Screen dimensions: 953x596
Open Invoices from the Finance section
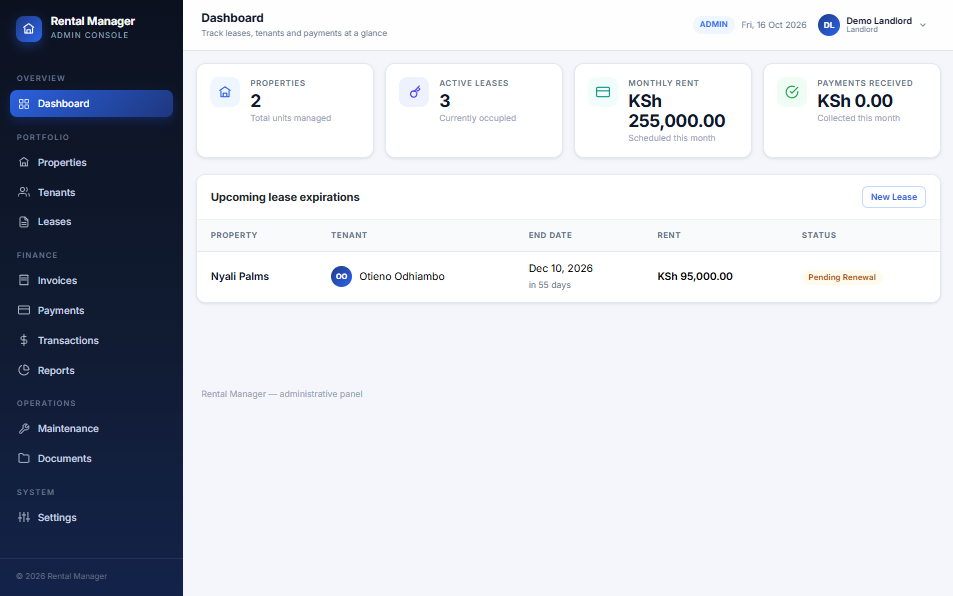tap(91, 280)
